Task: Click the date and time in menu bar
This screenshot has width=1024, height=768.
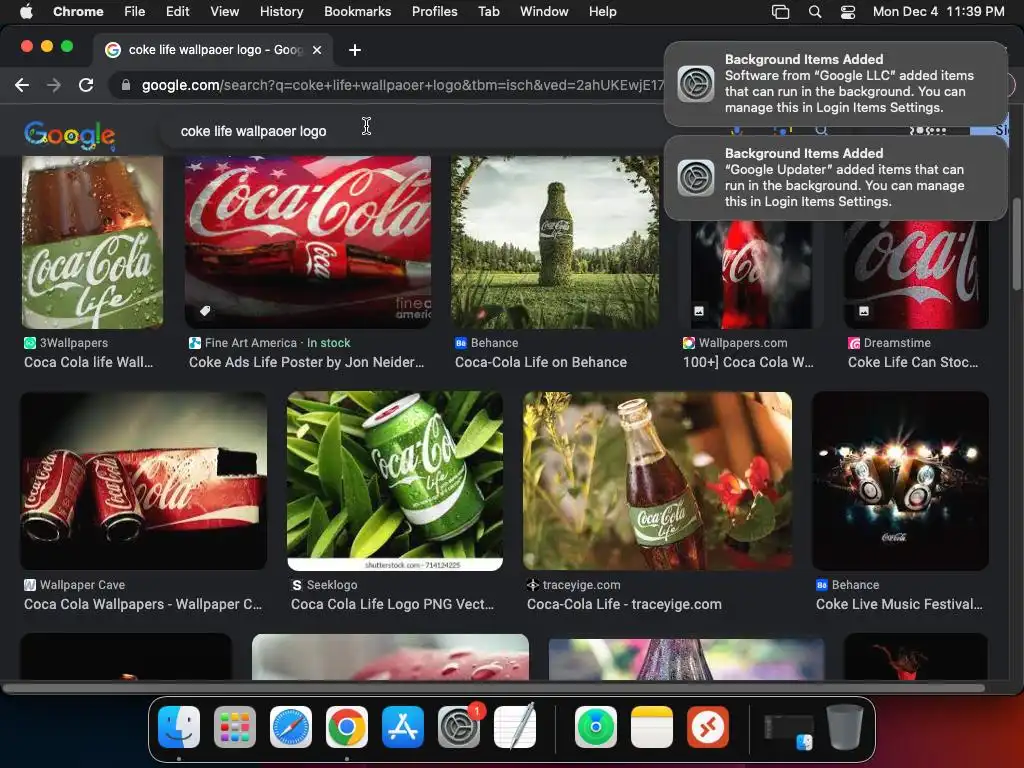Action: (x=938, y=11)
